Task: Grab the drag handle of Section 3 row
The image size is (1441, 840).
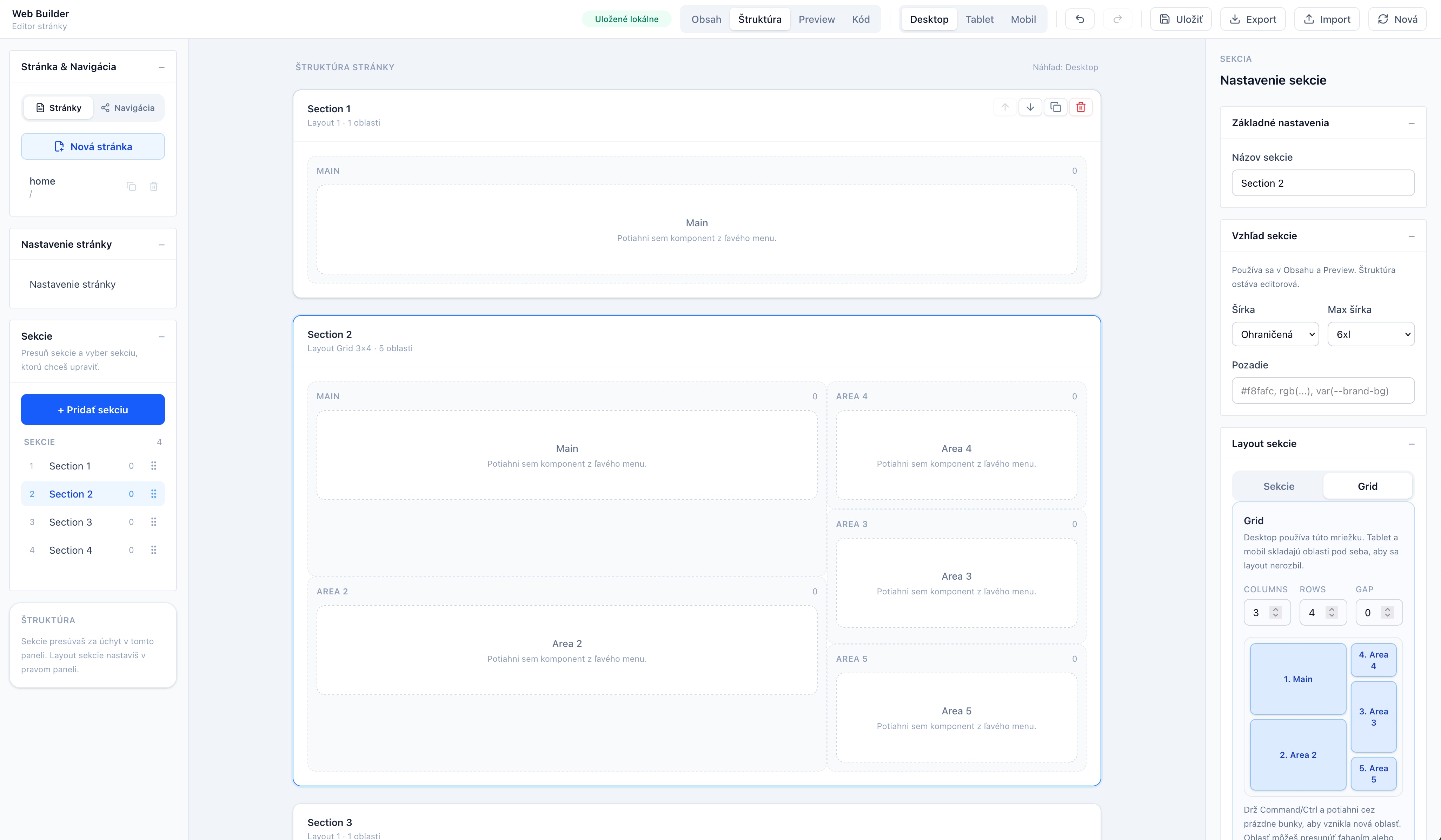Action: [153, 521]
